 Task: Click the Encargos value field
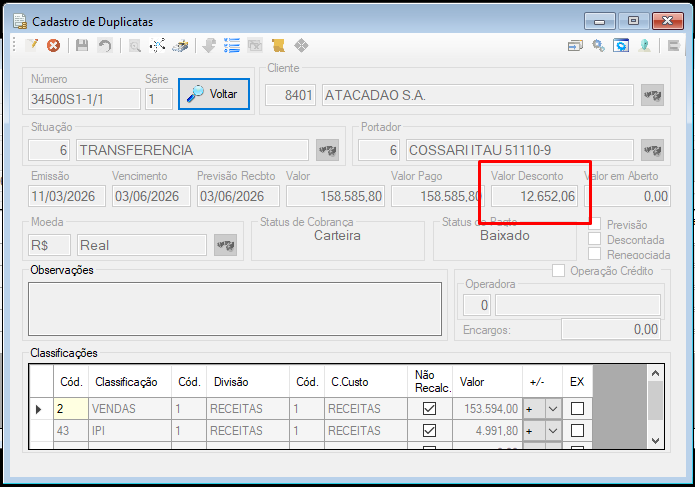[x=611, y=329]
